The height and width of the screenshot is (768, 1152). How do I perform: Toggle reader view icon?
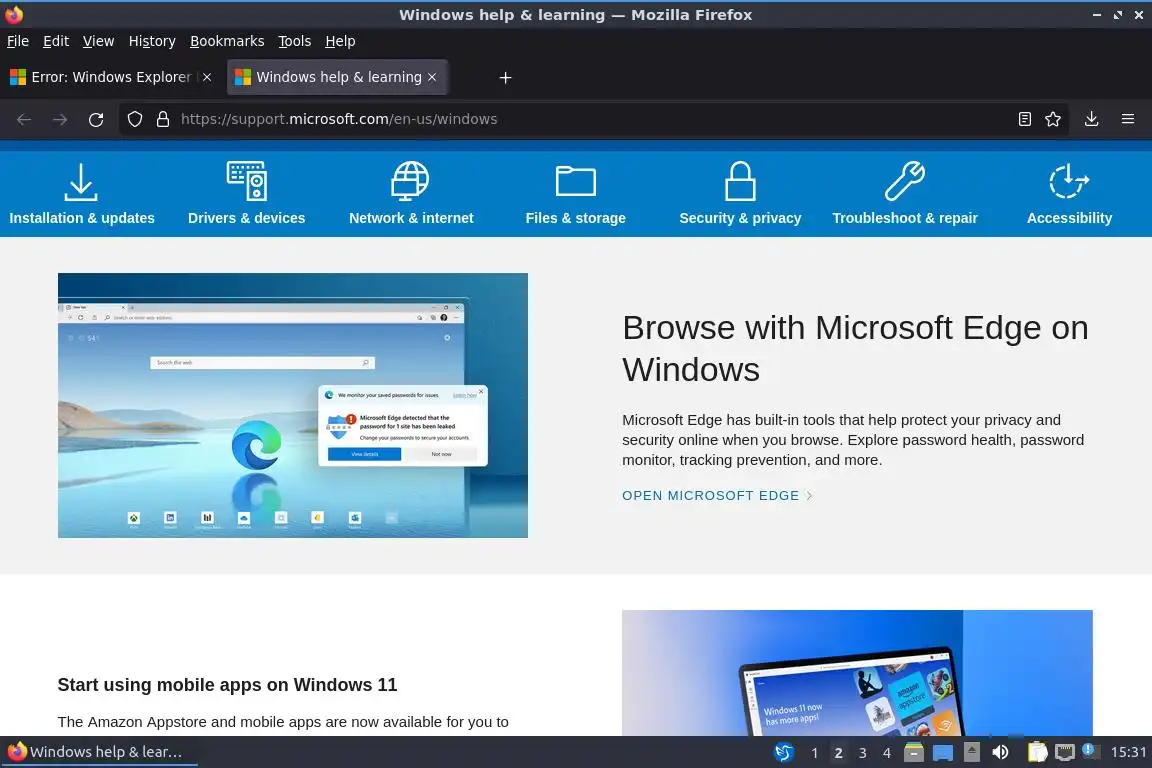1025,119
